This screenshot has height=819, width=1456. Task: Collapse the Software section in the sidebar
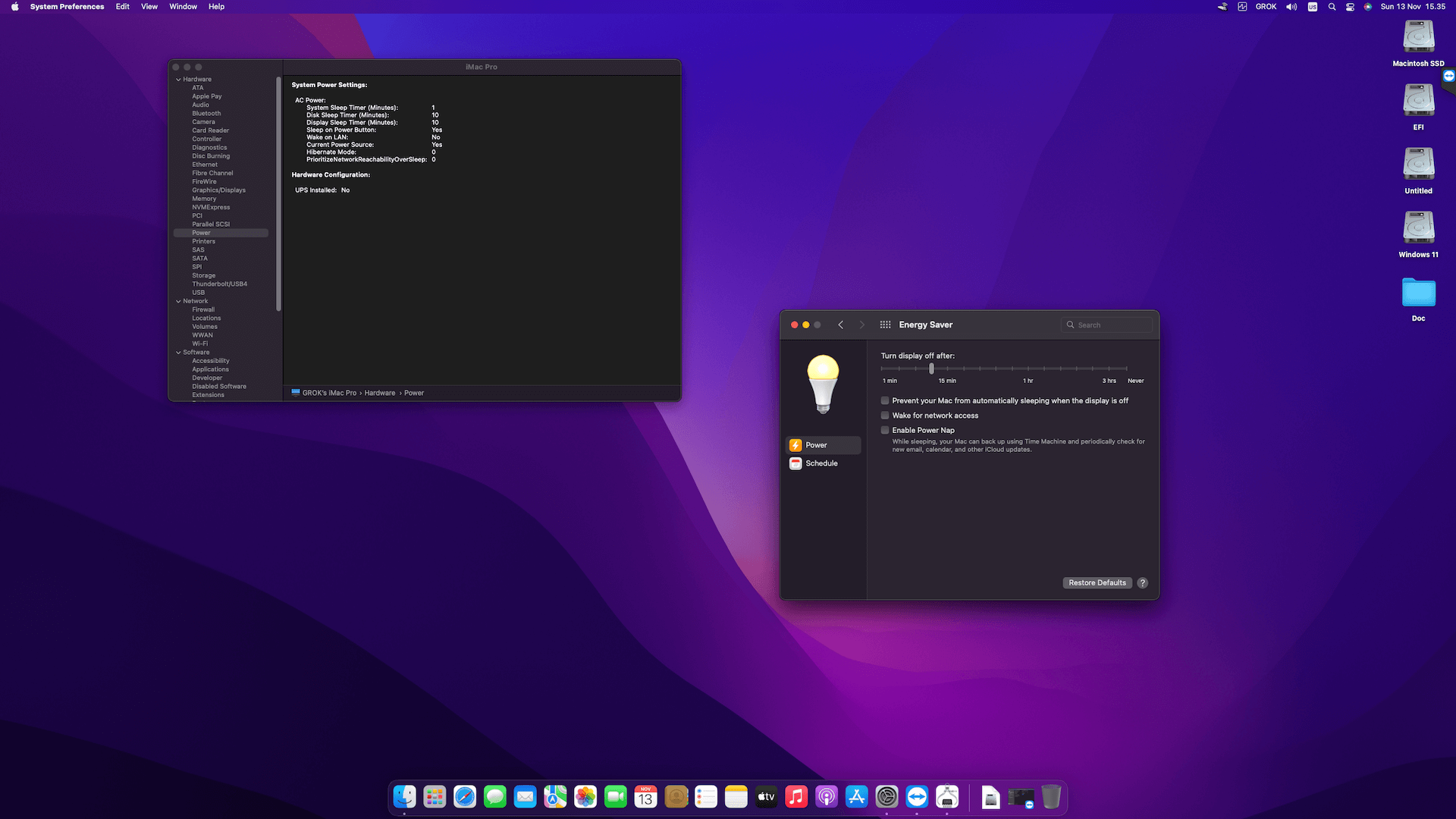point(178,352)
